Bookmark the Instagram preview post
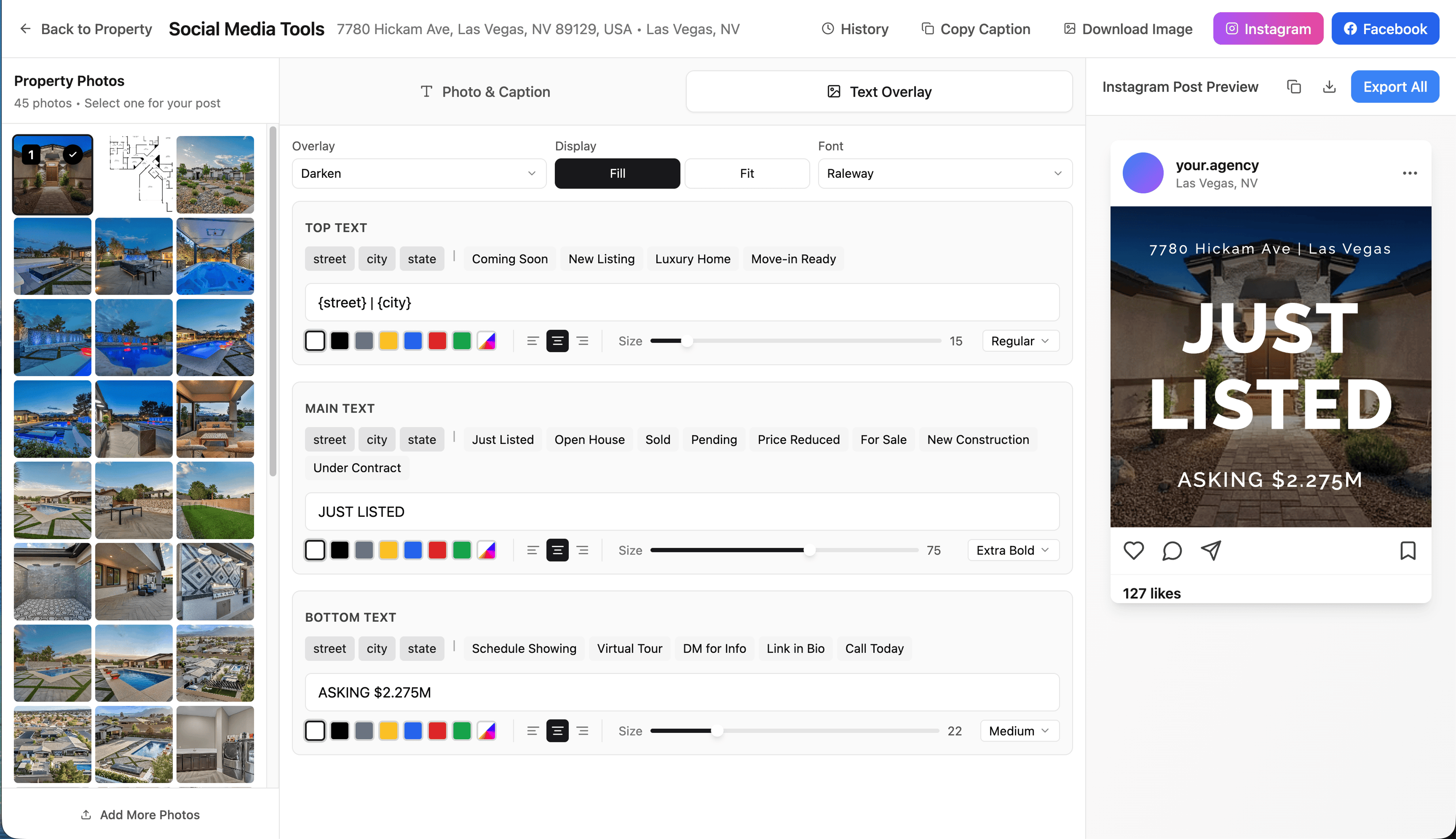 coord(1407,550)
